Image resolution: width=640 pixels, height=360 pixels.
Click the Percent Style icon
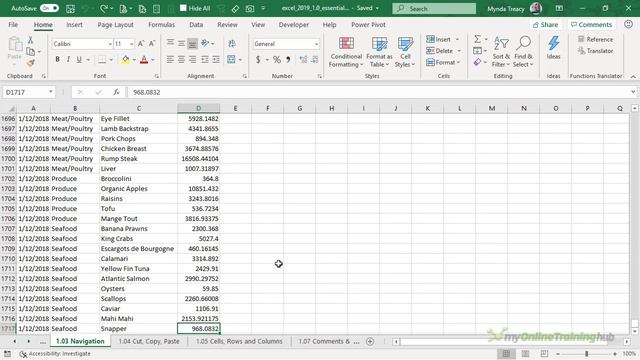(277, 60)
